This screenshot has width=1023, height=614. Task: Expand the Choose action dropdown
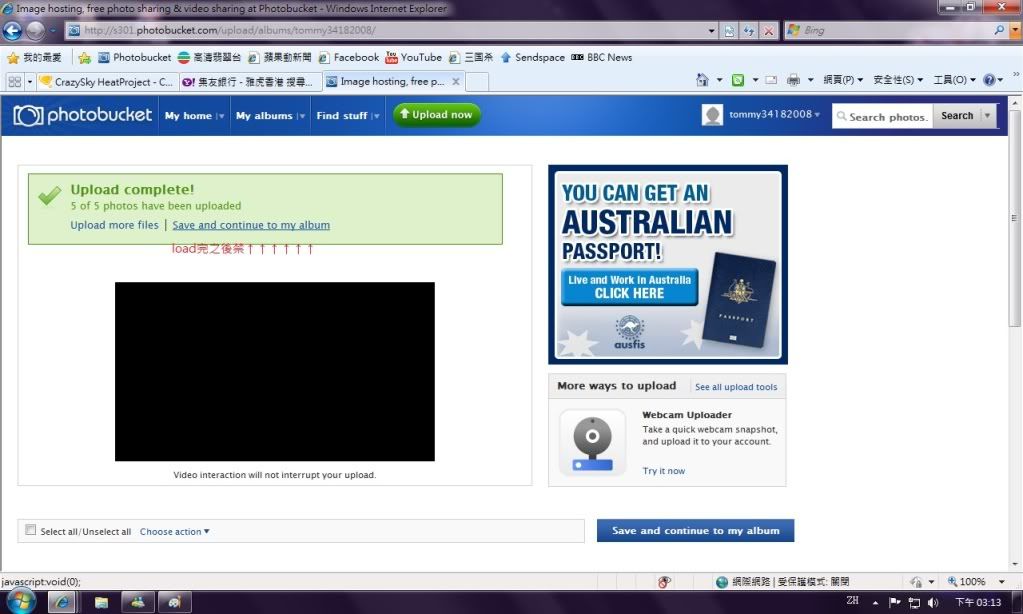[175, 531]
